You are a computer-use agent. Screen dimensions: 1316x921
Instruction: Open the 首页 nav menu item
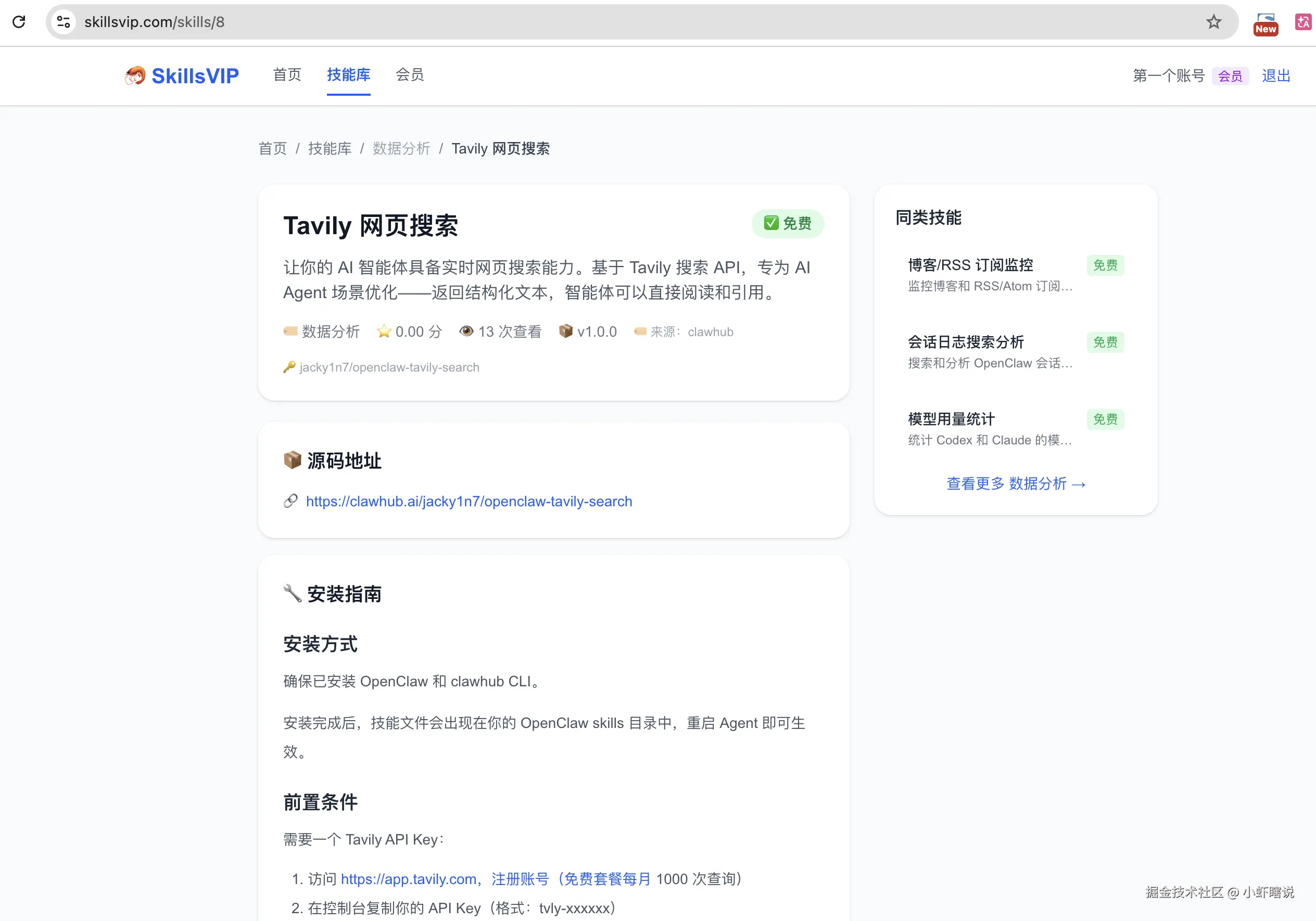(287, 74)
